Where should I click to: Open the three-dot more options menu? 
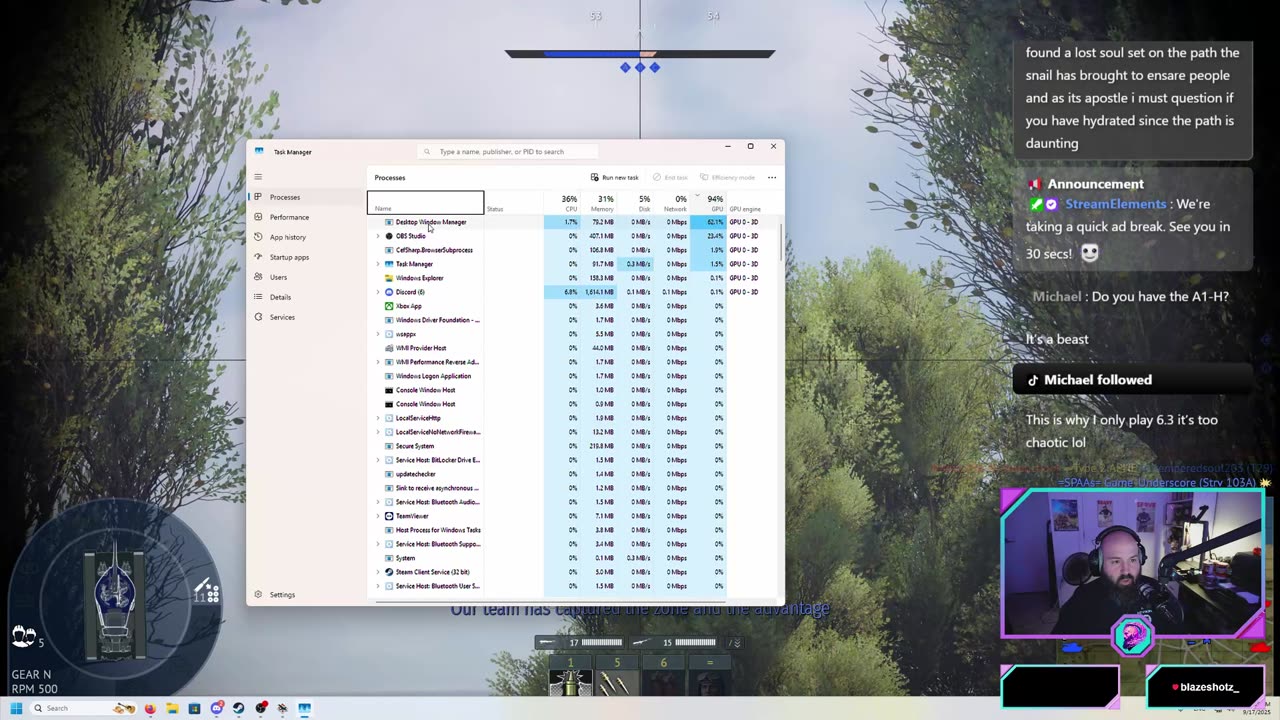772,177
